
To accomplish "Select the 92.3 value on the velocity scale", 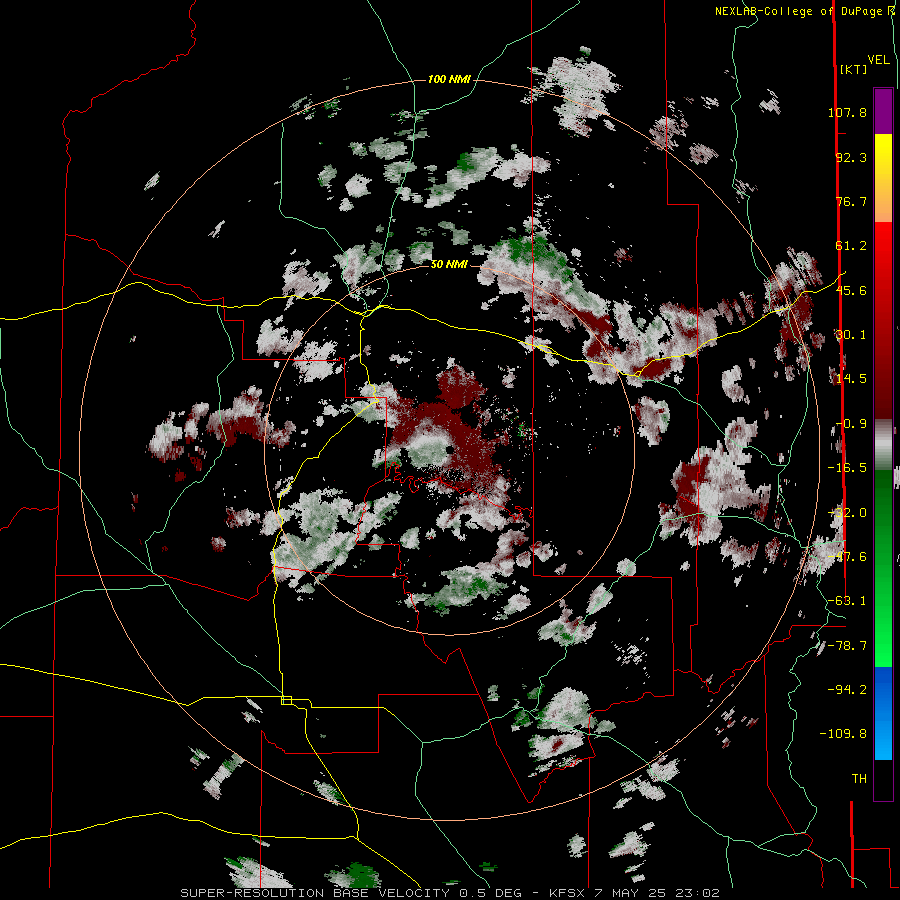I will [x=851, y=157].
